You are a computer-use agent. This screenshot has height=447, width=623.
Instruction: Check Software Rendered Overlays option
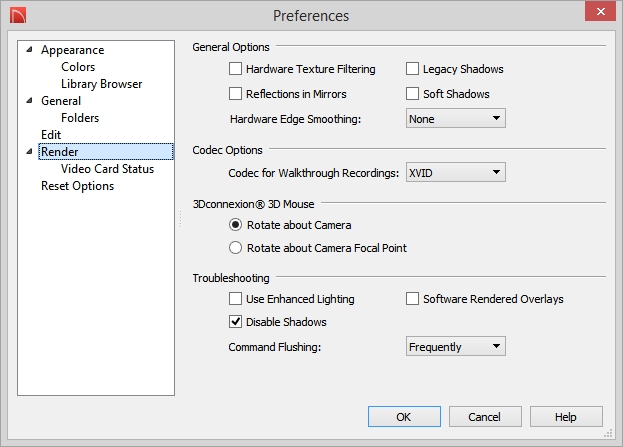pyautogui.click(x=412, y=298)
